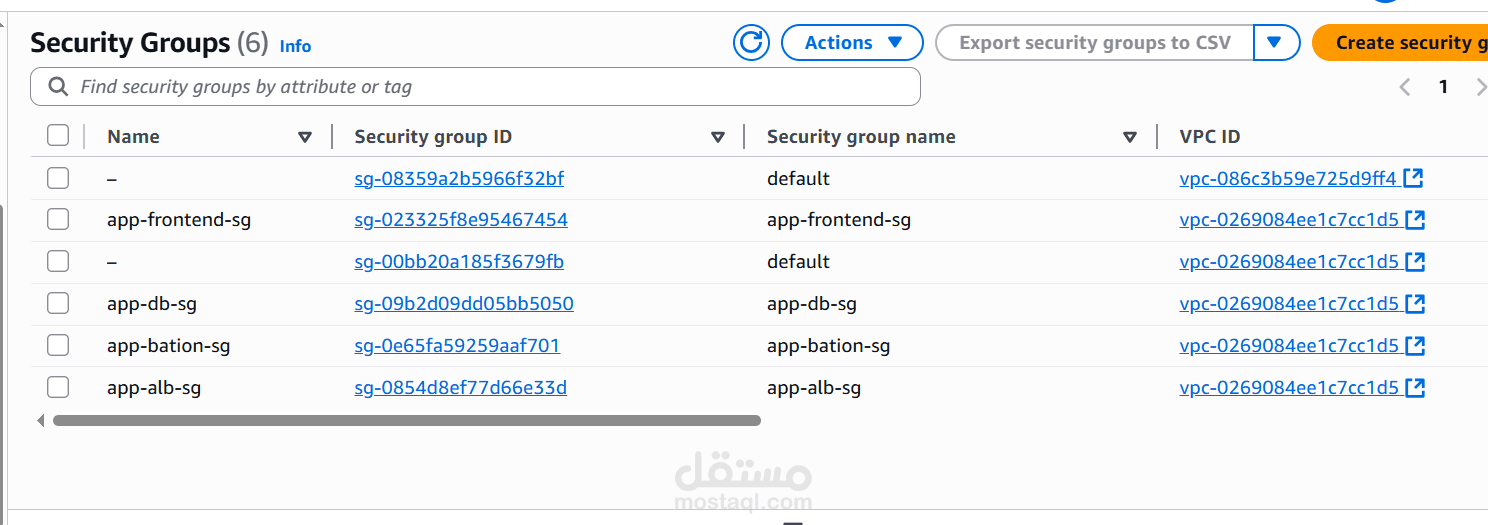Viewport: 1488px width, 525px height.
Task: Open external link icon for vpc-086c3b59e725d9ff4
Action: 1413,178
